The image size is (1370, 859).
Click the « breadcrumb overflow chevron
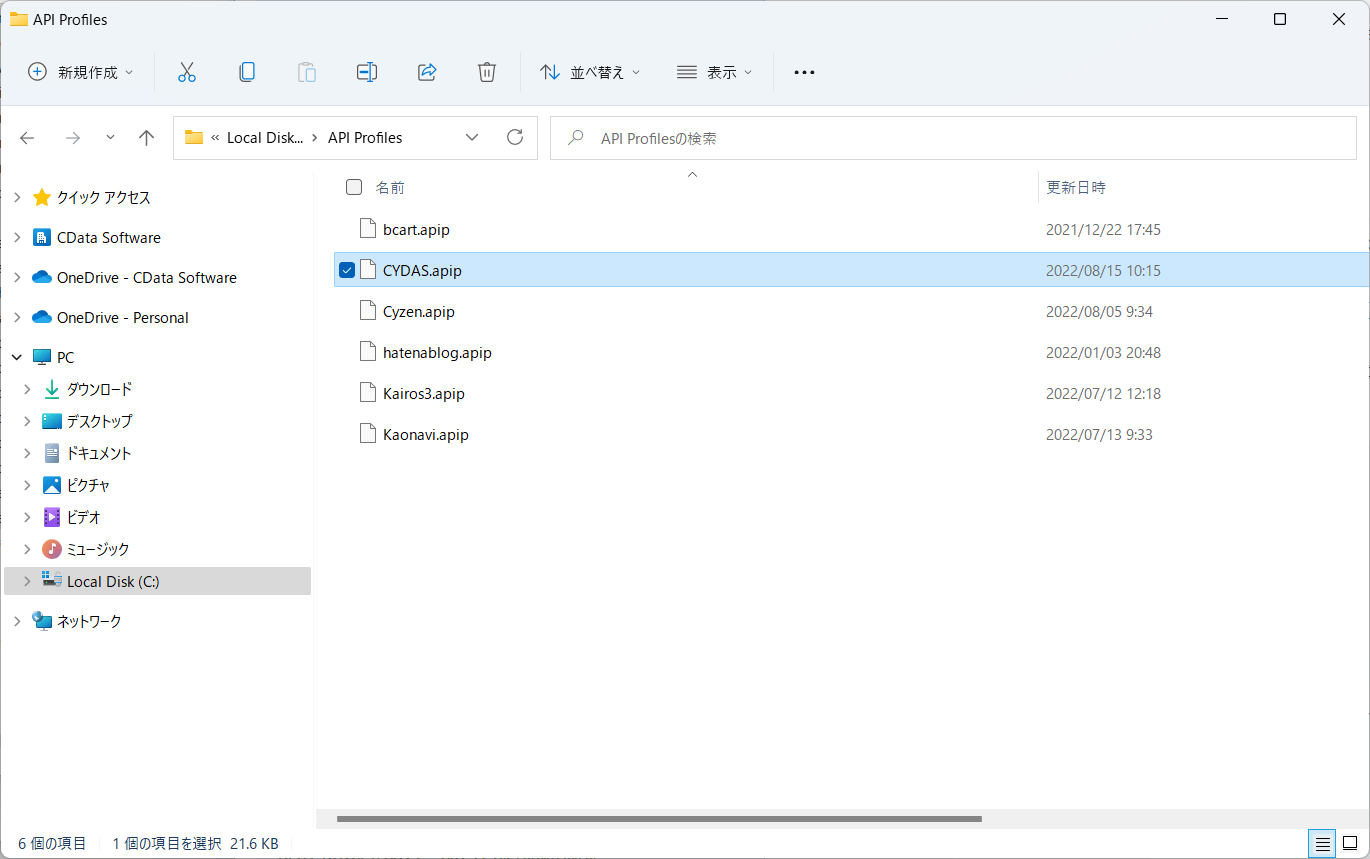click(215, 138)
